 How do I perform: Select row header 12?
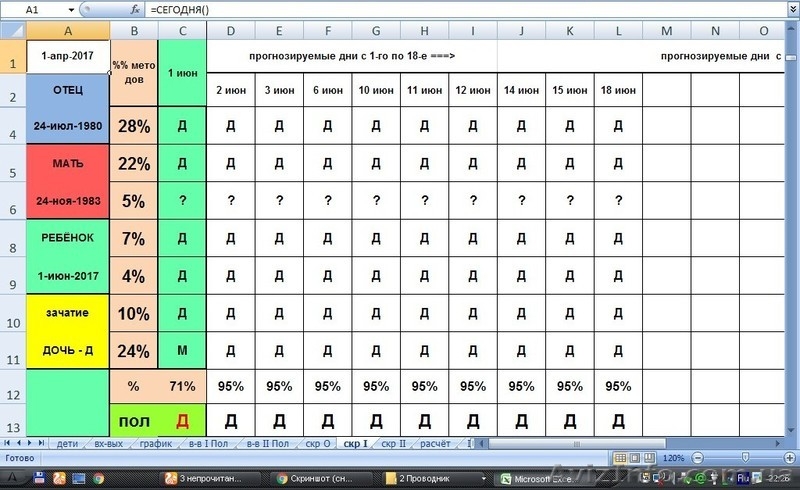coord(13,393)
